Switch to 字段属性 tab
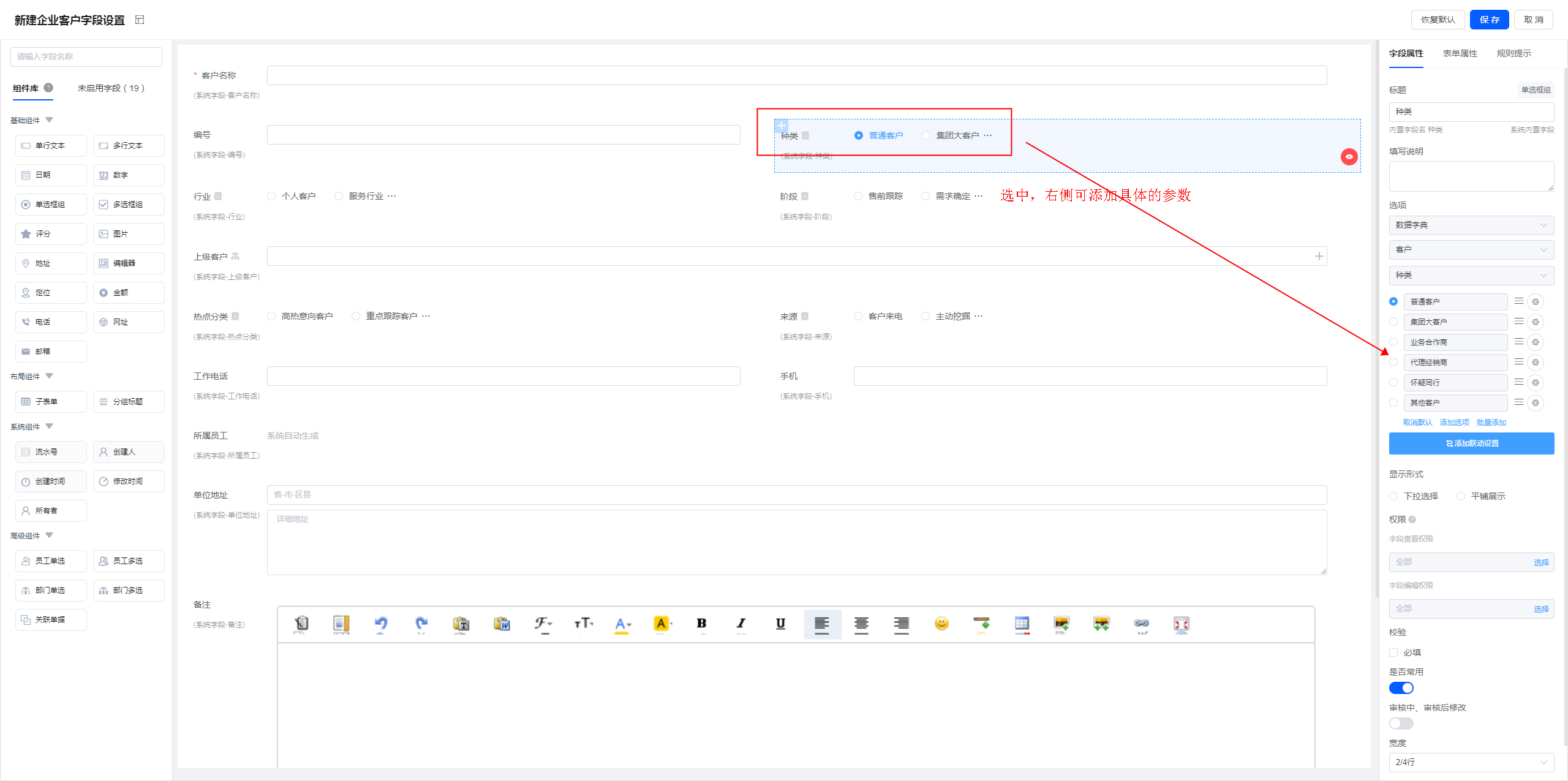Screen dimensions: 1568x781 pos(1406,53)
